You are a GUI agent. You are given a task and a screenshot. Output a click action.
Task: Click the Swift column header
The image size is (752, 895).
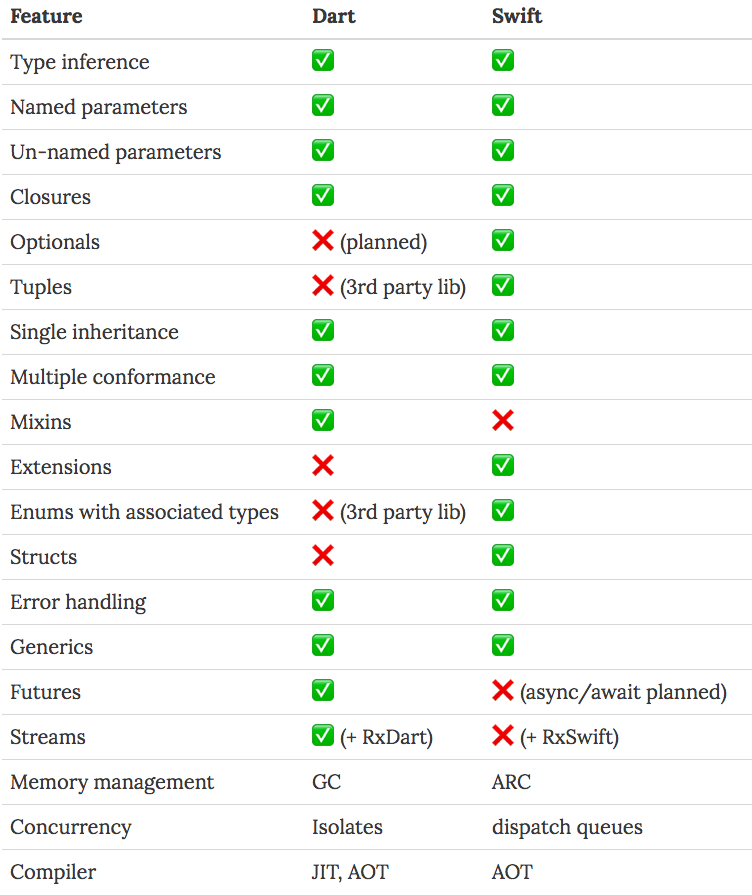coord(517,16)
